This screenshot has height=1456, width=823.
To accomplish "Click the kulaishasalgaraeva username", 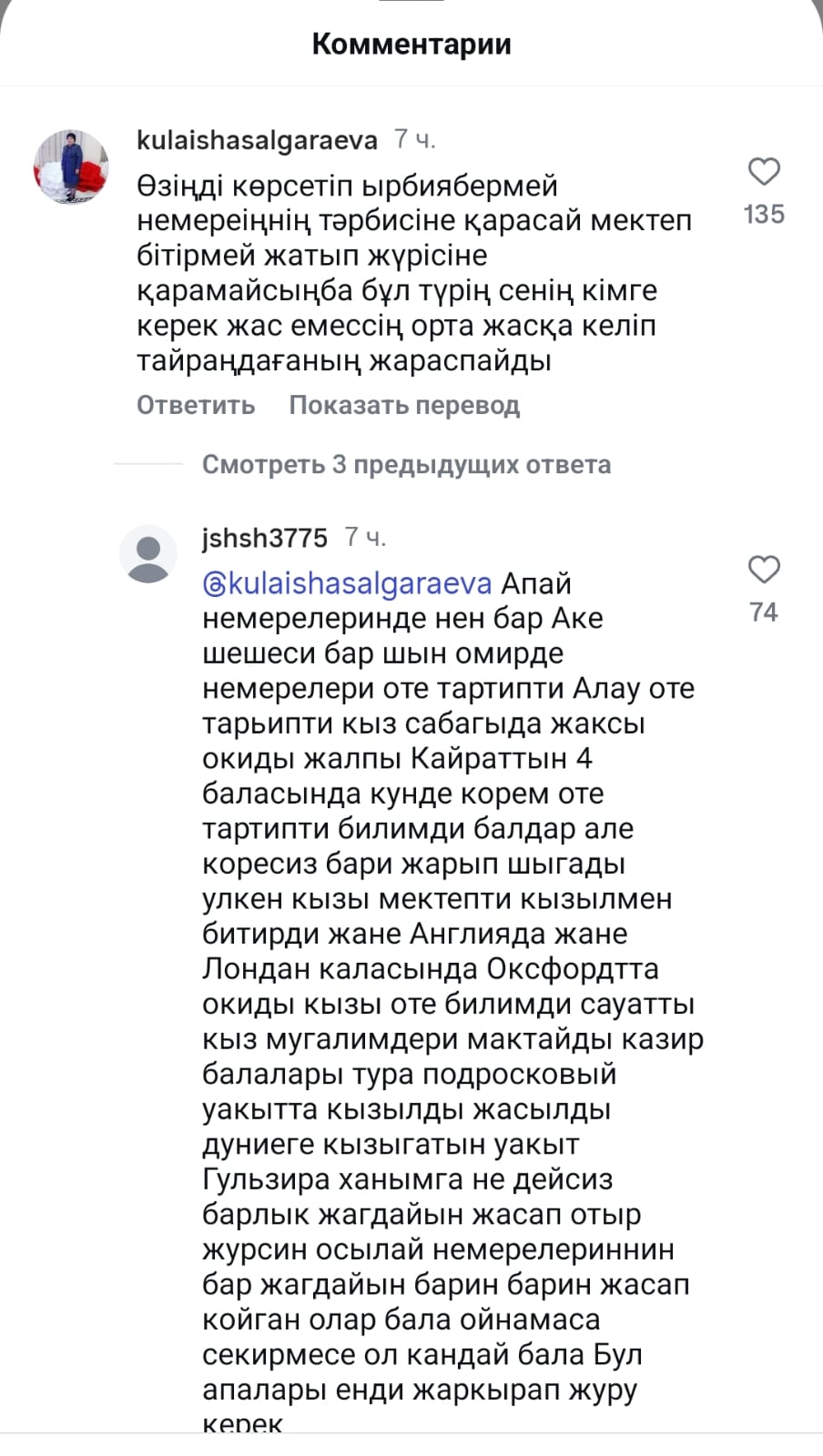I will [257, 140].
